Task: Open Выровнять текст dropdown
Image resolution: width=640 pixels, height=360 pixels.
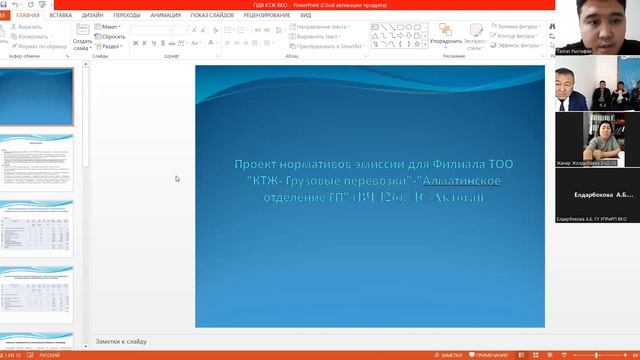Action: [x=315, y=36]
